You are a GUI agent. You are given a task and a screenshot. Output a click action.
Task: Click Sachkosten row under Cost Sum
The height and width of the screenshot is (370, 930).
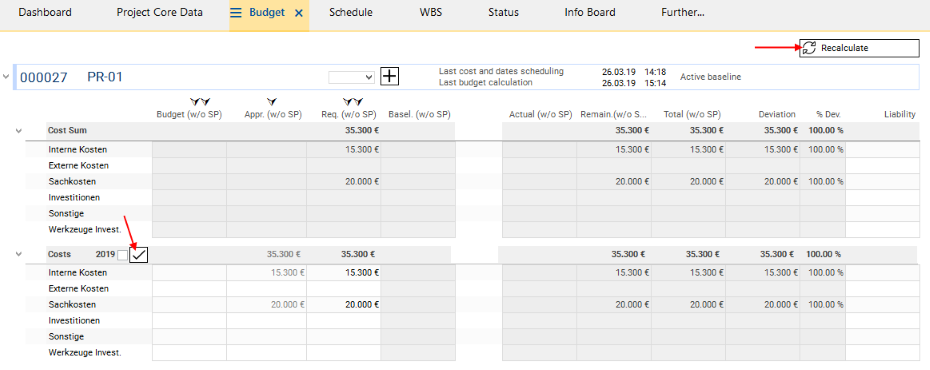(x=72, y=181)
